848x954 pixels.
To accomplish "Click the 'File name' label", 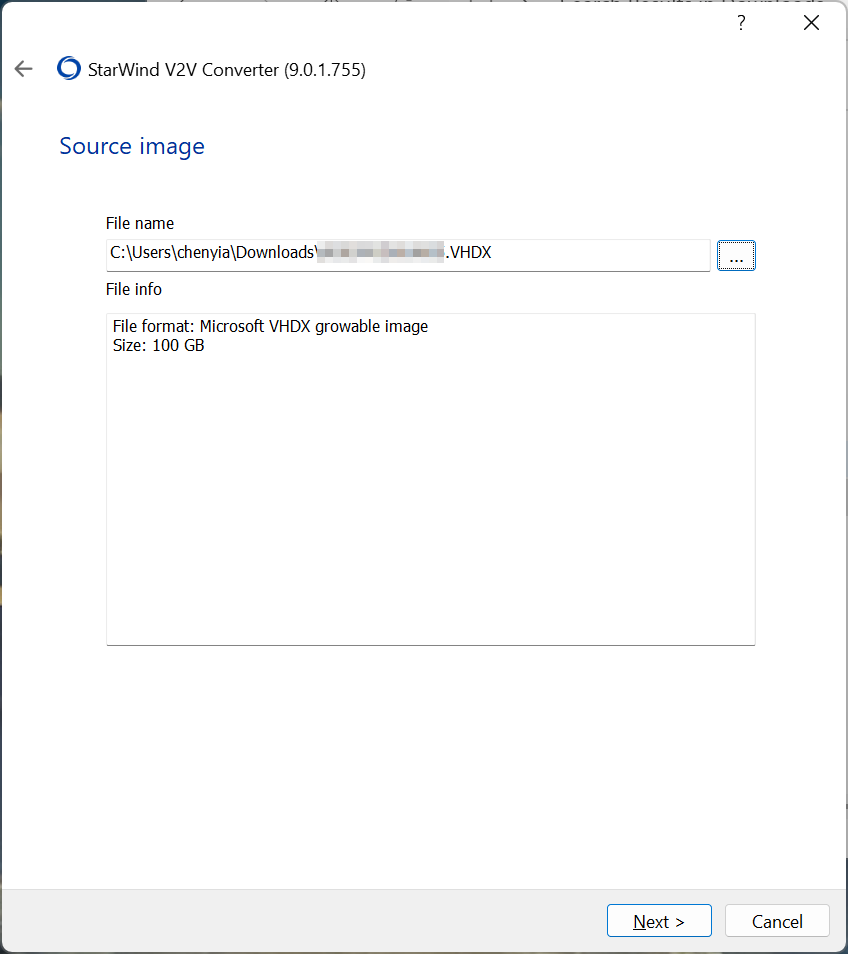I will coord(140,223).
